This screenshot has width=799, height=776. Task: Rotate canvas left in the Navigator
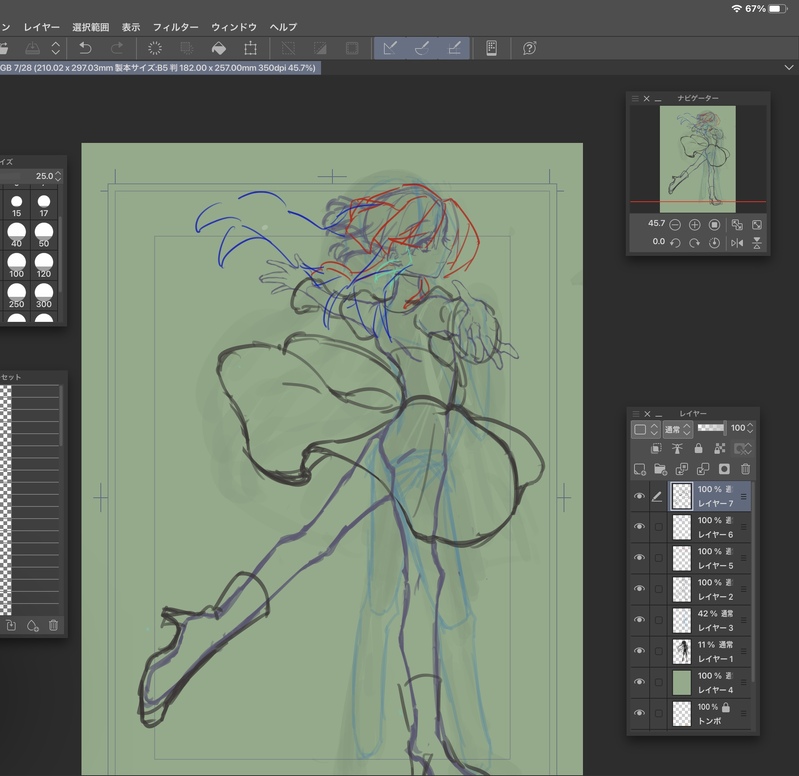point(676,243)
